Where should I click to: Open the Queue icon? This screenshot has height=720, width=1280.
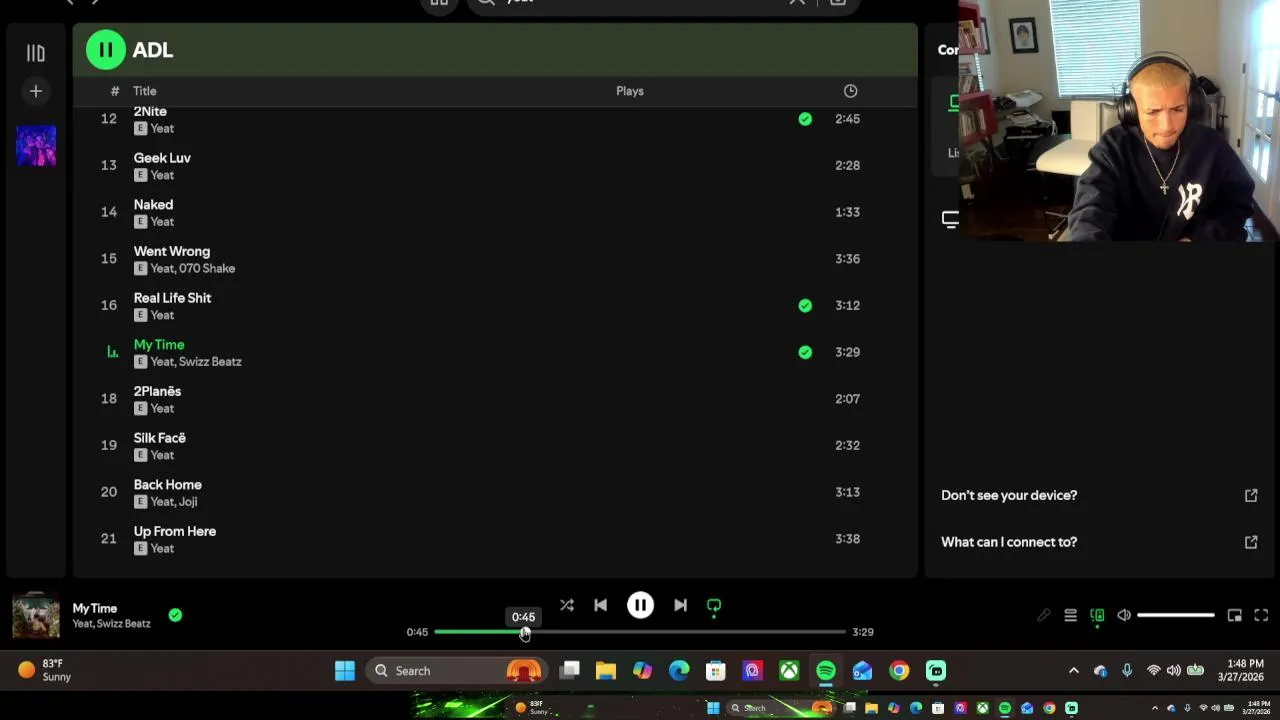pyautogui.click(x=1070, y=615)
